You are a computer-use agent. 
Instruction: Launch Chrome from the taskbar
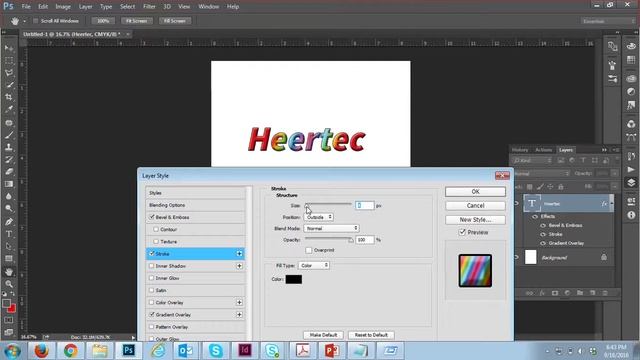tap(70, 351)
